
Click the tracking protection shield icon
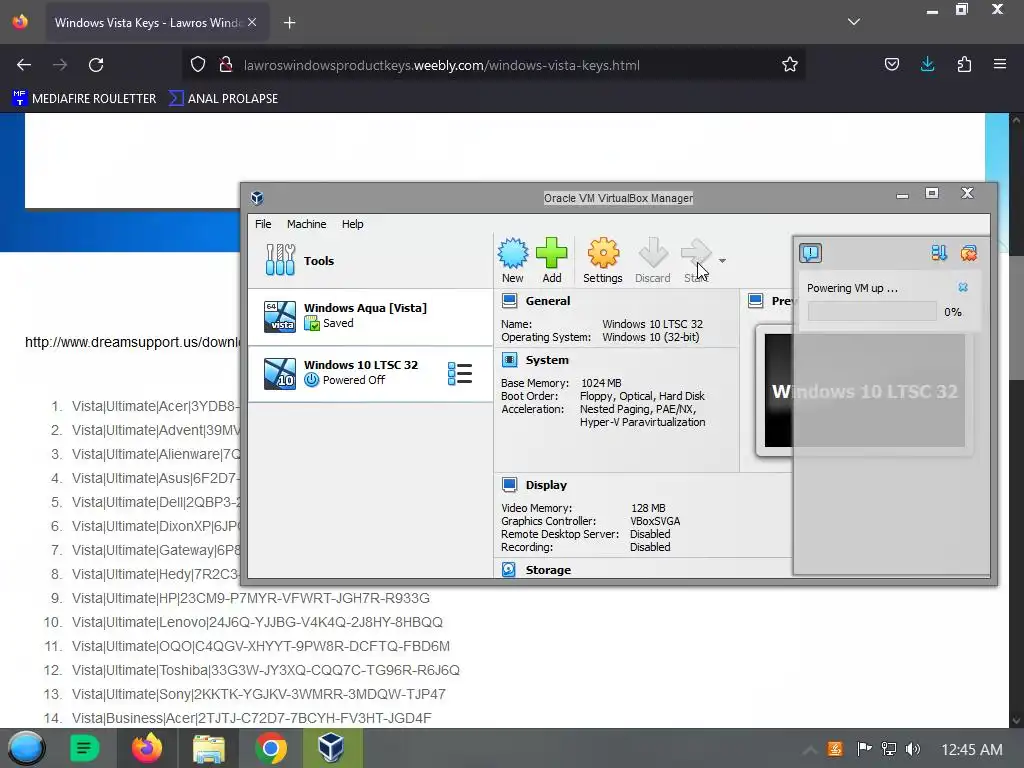click(198, 65)
